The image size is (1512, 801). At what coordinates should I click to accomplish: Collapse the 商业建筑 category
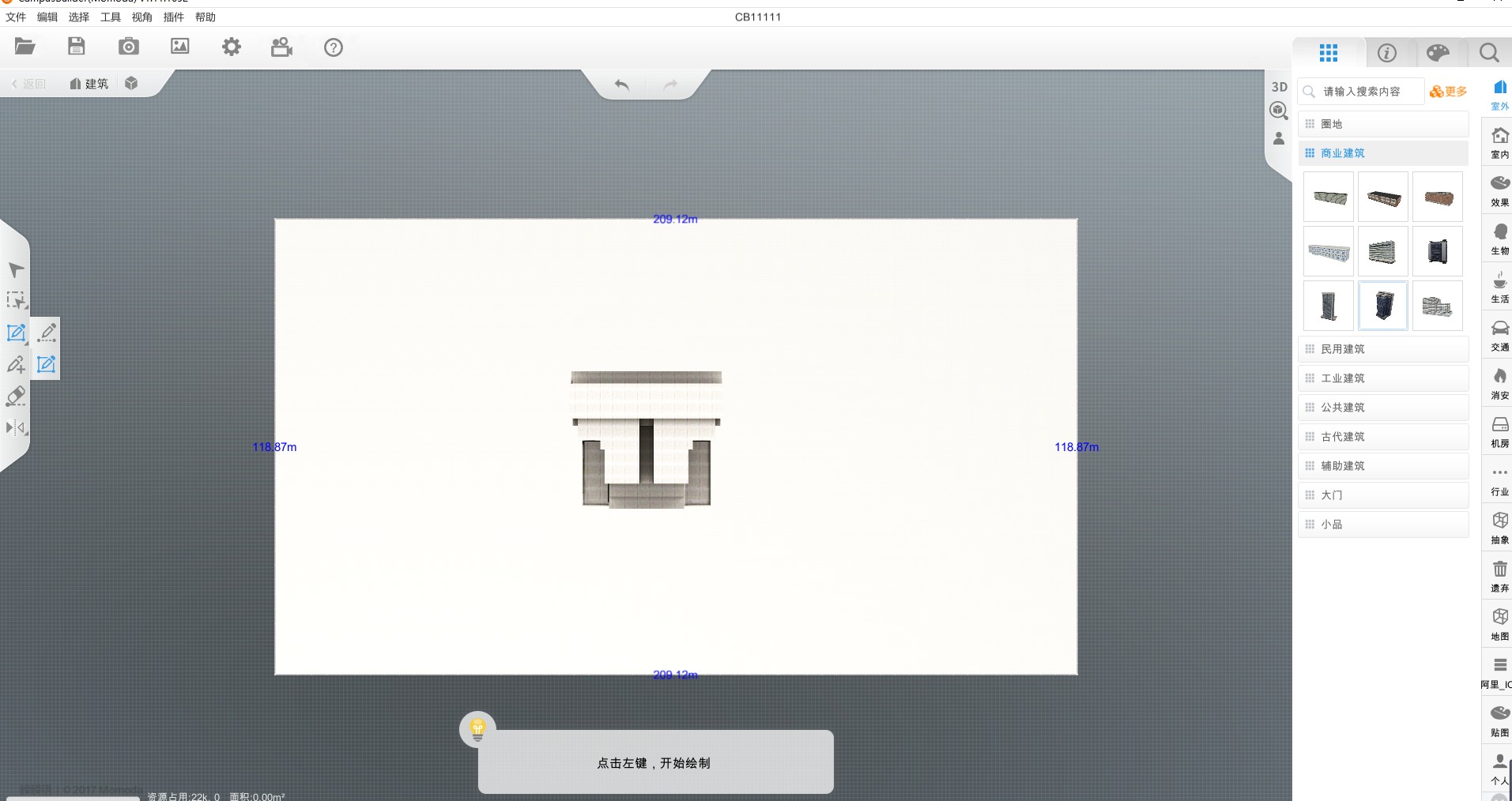click(x=1383, y=153)
